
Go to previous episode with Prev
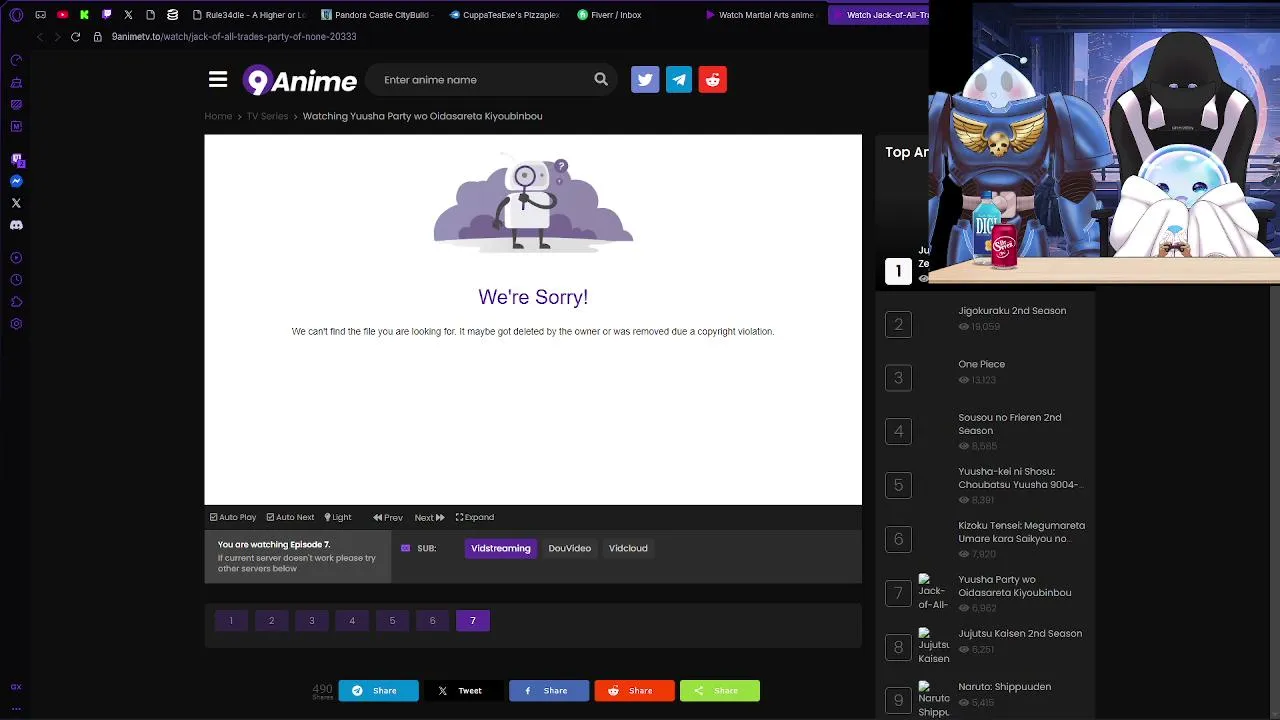[x=388, y=517]
